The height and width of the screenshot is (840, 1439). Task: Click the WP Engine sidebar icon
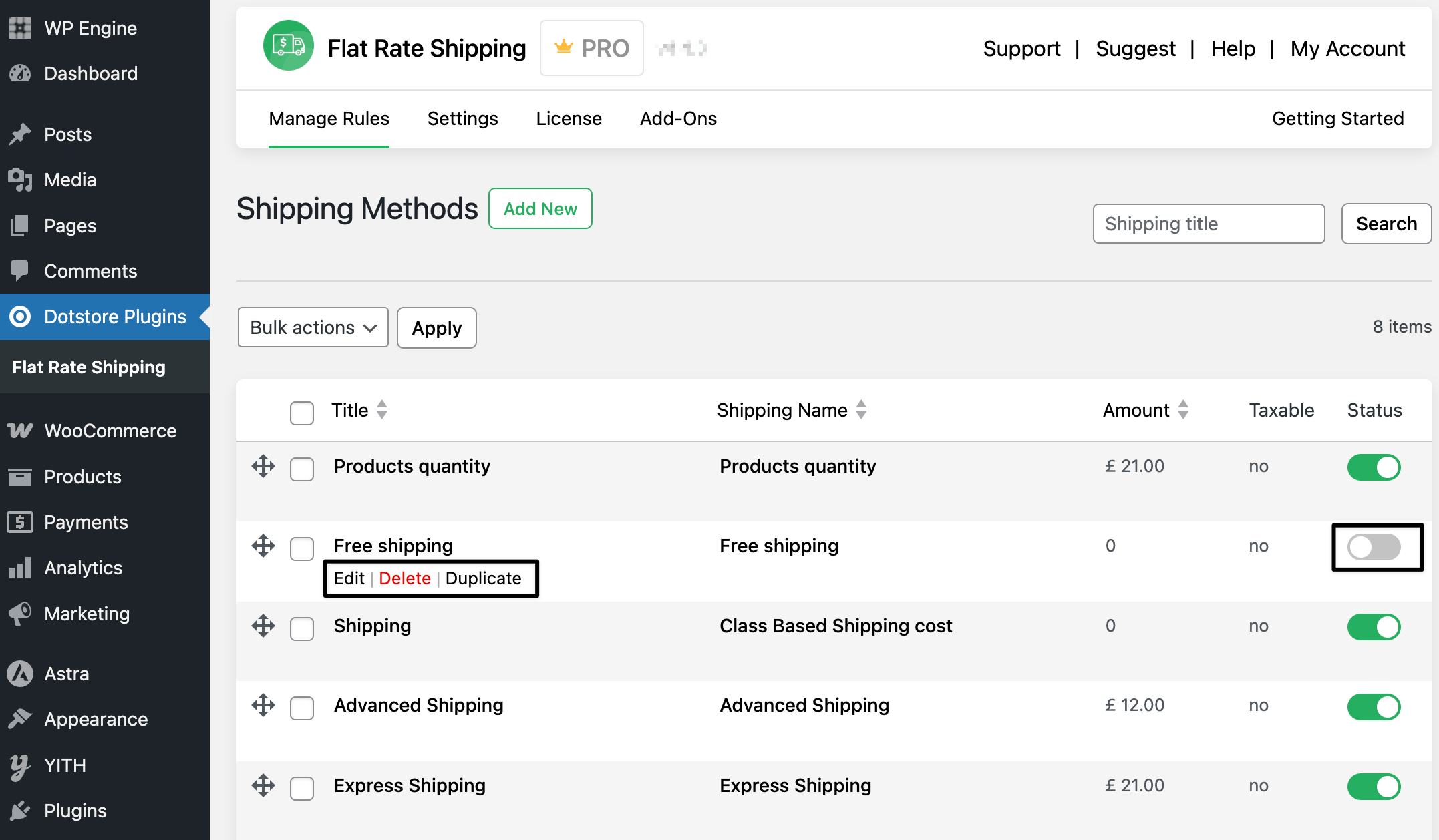click(x=20, y=28)
